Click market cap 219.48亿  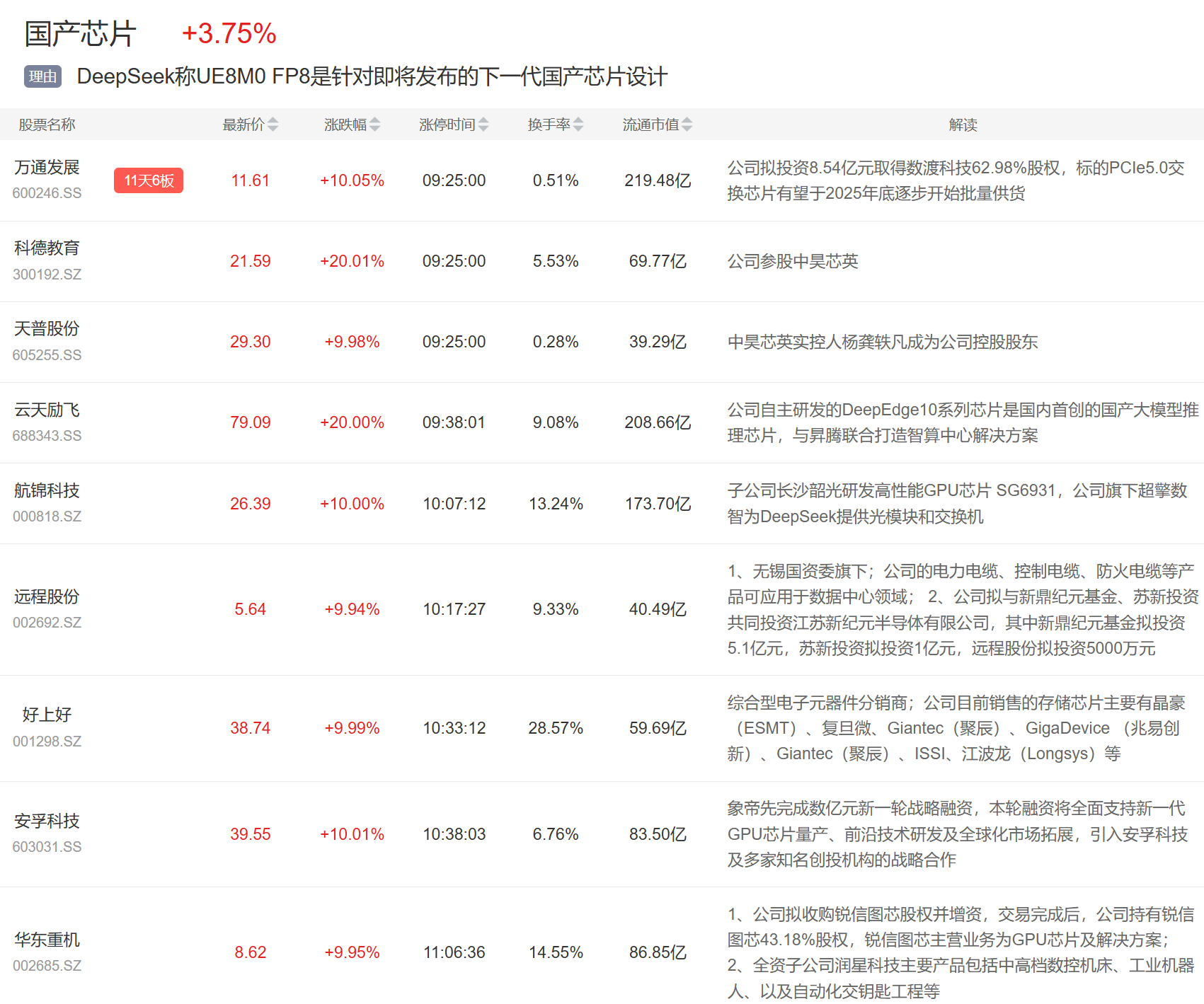[x=658, y=180]
